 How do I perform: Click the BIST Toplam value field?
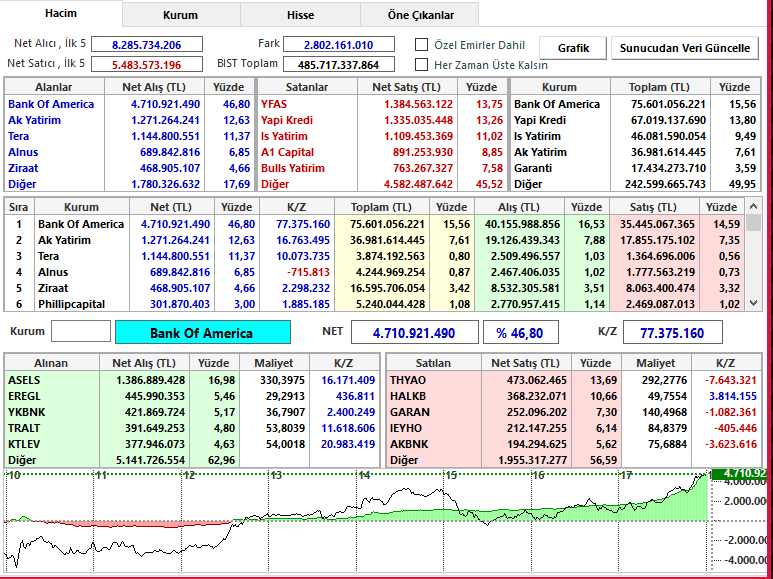pos(339,64)
